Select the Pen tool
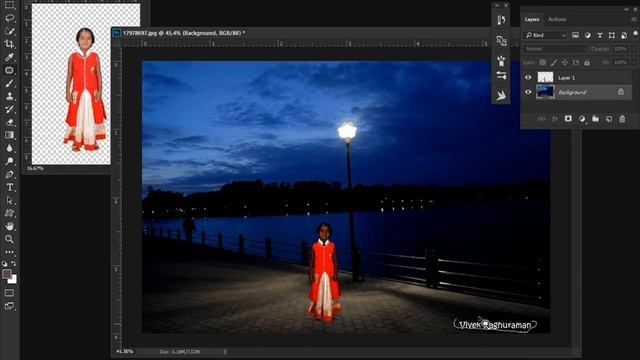This screenshot has height=360, width=640. tap(9, 174)
